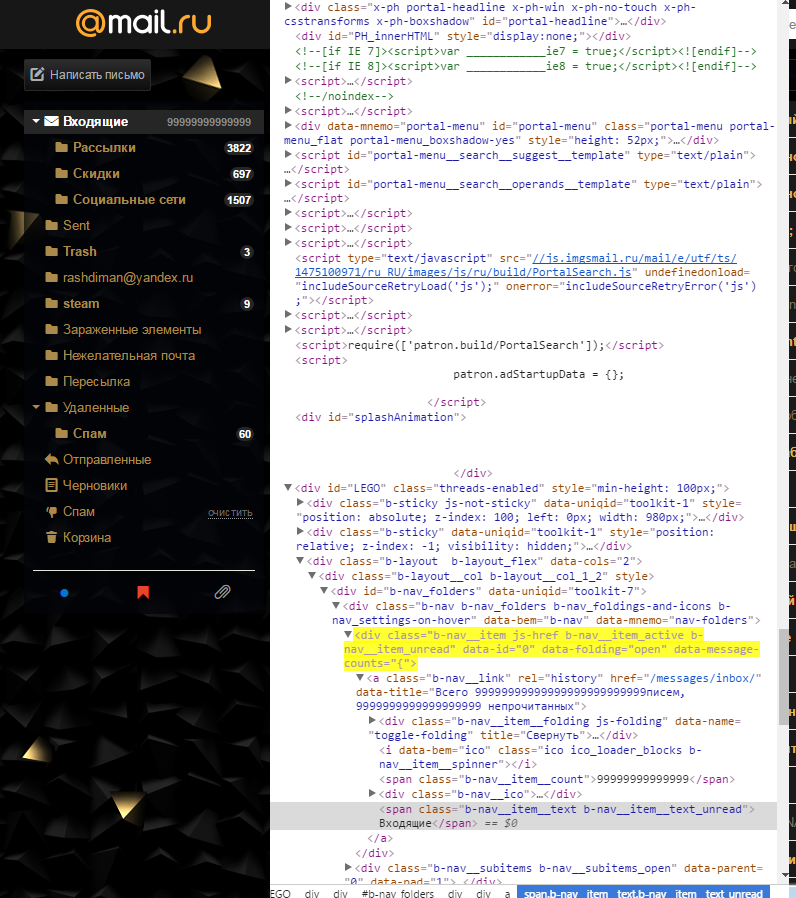Viewport: 796px width, 898px height.
Task: Click the Корзина trash bin icon
Action: click(x=52, y=537)
